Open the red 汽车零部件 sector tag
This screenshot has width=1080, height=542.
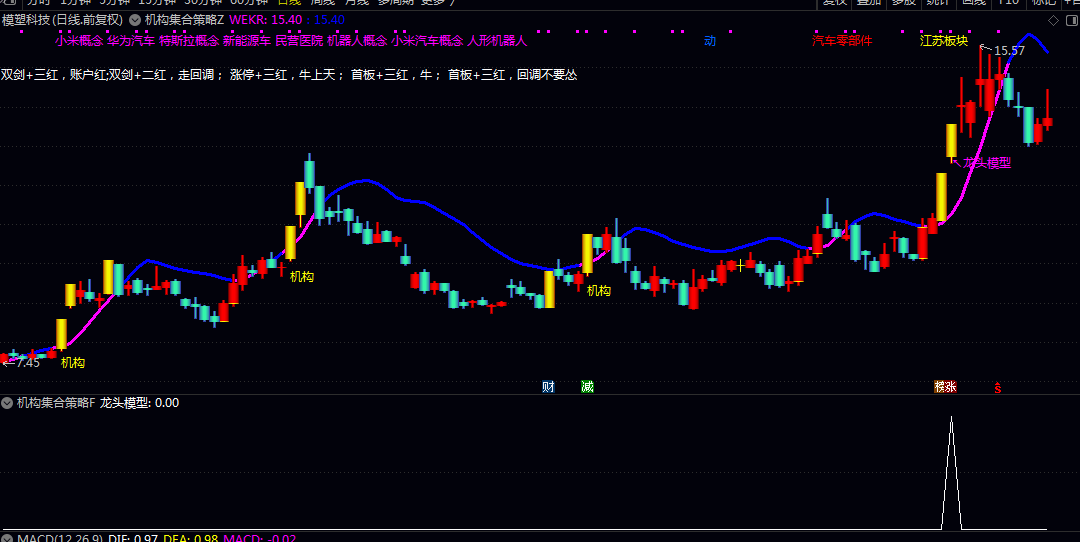(x=842, y=41)
